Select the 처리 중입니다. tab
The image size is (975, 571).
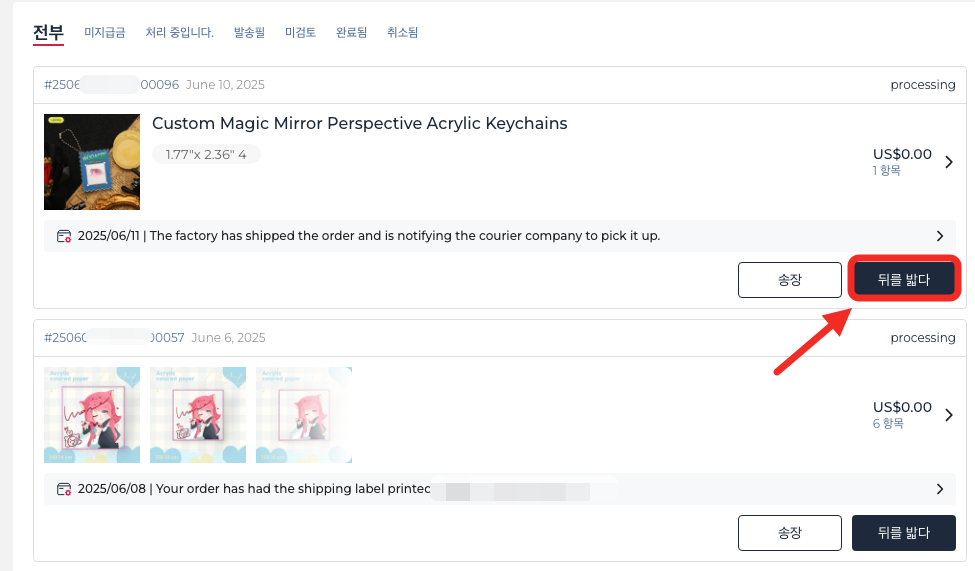coord(179,33)
